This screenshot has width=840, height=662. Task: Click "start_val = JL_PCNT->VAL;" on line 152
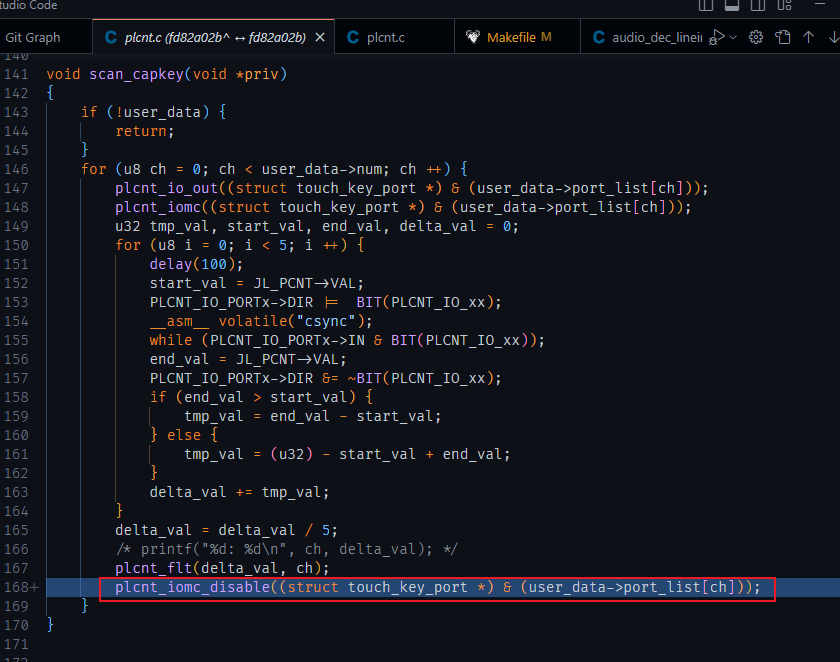tap(257, 283)
